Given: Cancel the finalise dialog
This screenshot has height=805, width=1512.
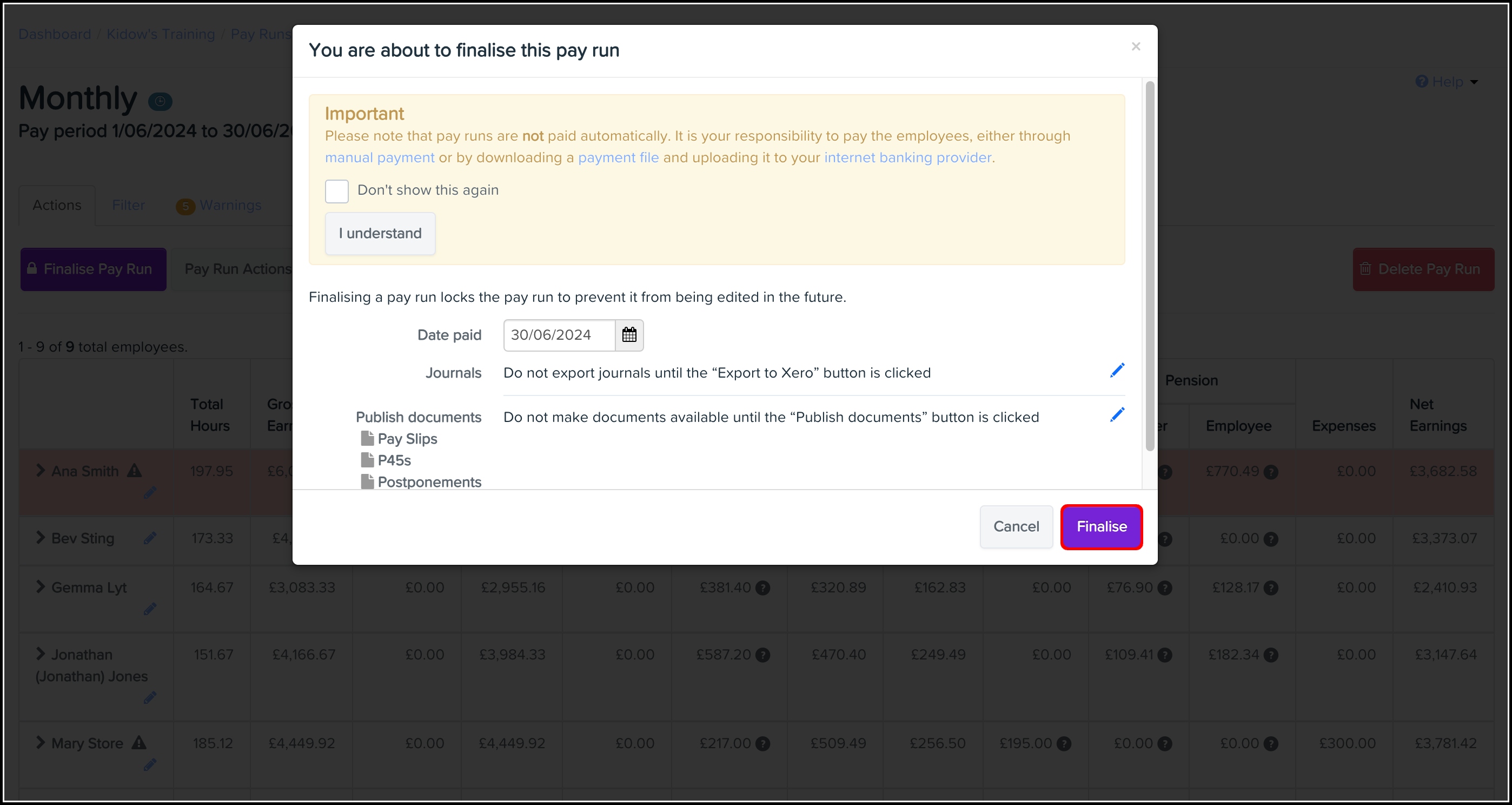Looking at the screenshot, I should 1016,527.
